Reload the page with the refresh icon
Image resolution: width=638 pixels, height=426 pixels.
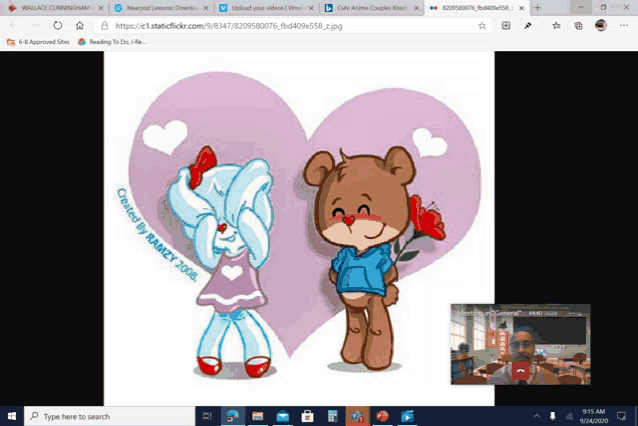click(58, 25)
